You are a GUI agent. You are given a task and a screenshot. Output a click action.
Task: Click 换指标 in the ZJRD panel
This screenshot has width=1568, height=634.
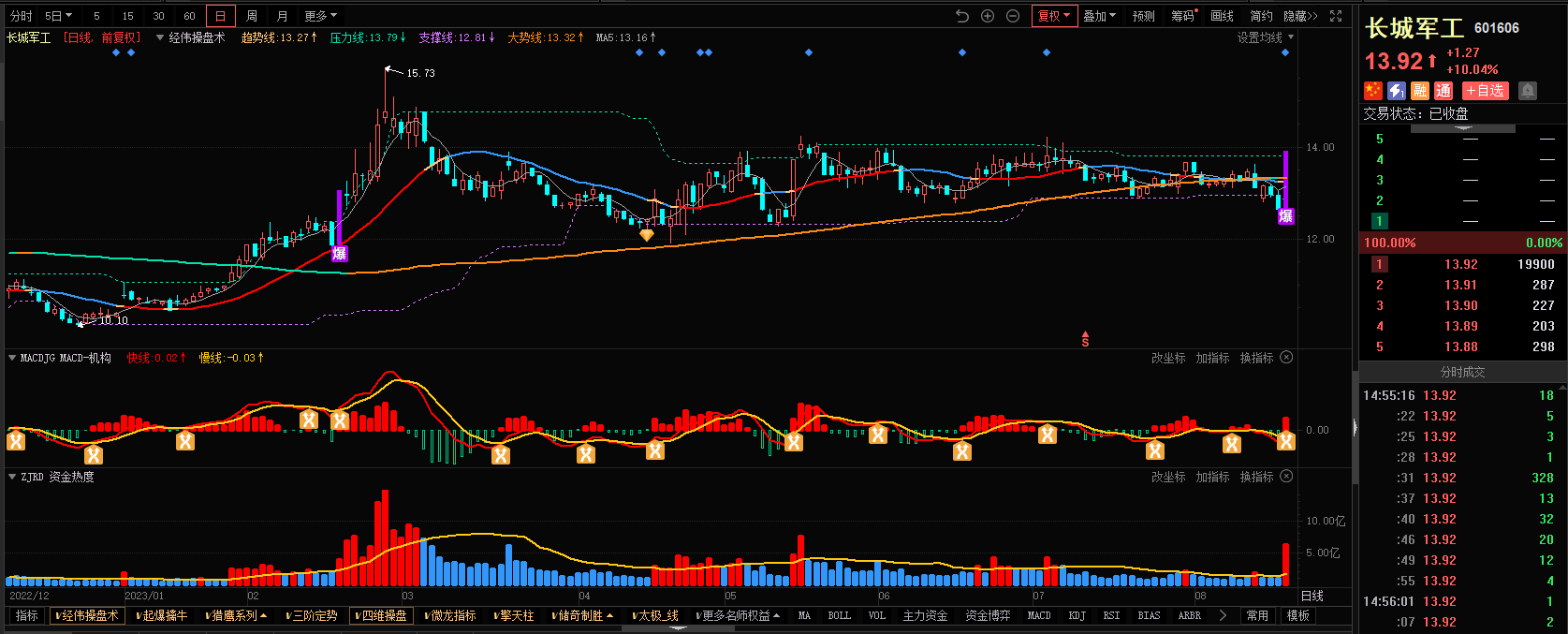click(1256, 477)
